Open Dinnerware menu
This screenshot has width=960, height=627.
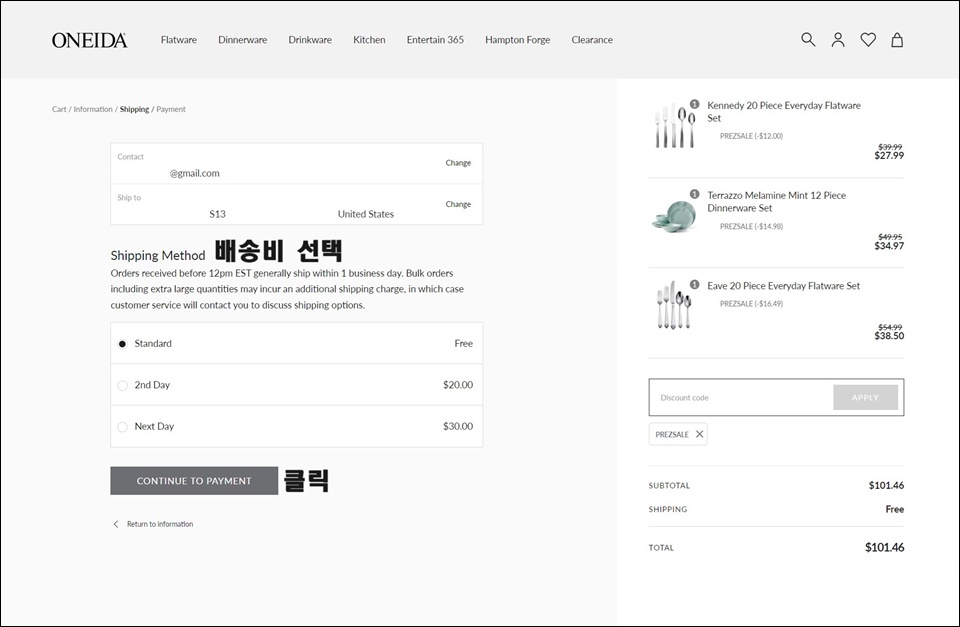click(x=242, y=40)
